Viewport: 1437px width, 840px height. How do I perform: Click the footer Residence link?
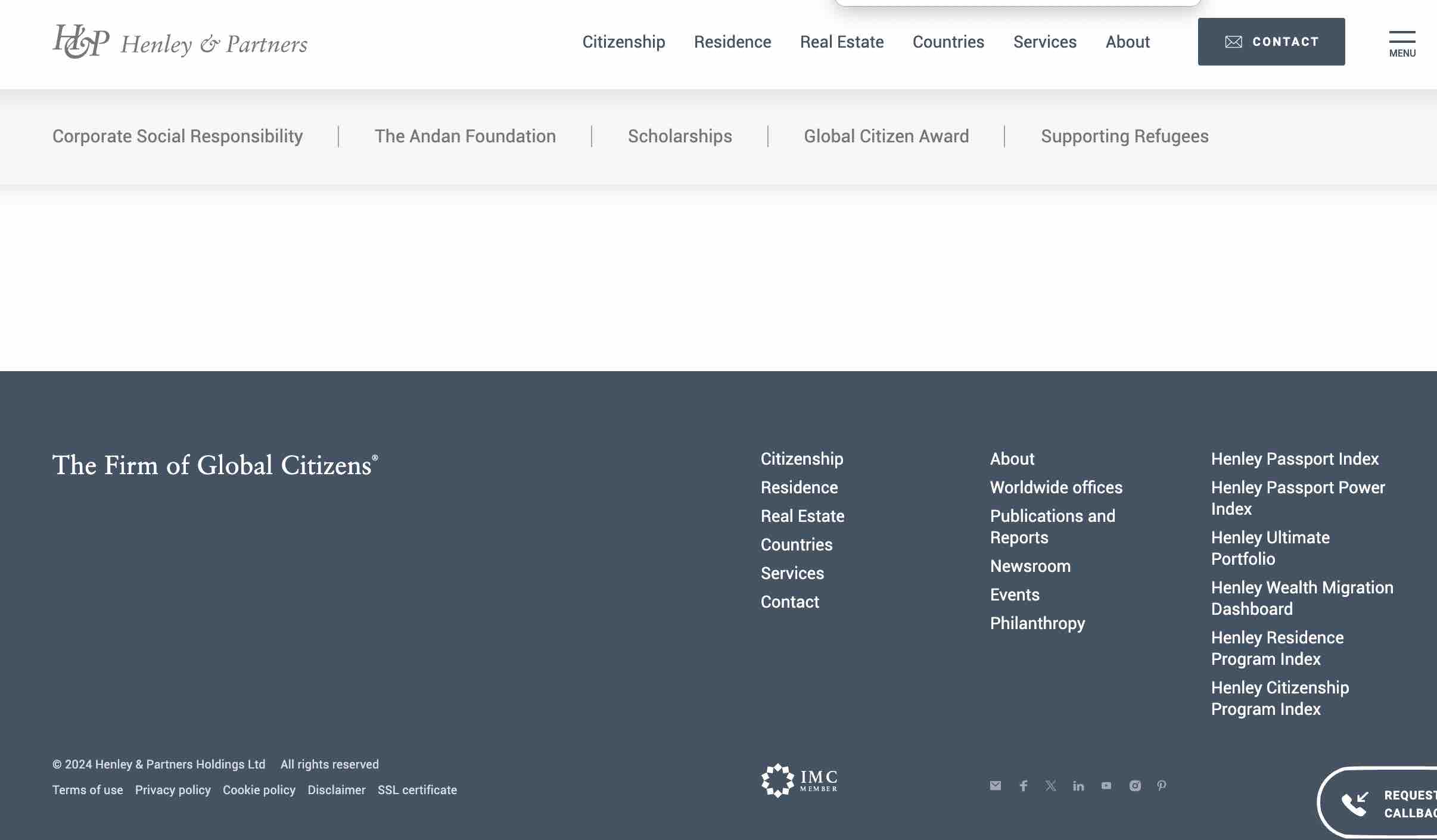[x=800, y=487]
